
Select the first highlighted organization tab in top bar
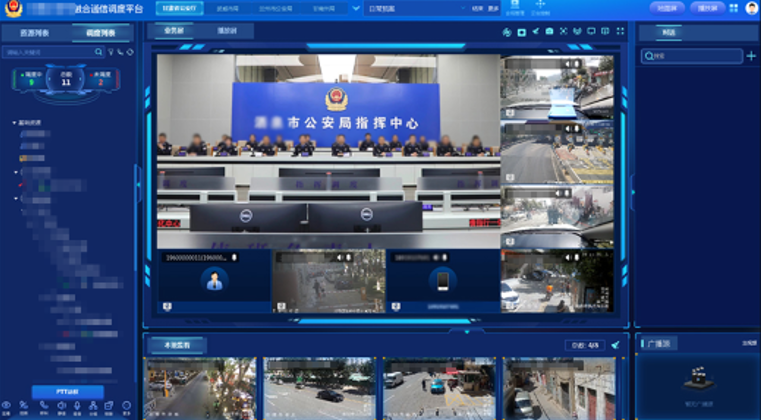point(180,8)
